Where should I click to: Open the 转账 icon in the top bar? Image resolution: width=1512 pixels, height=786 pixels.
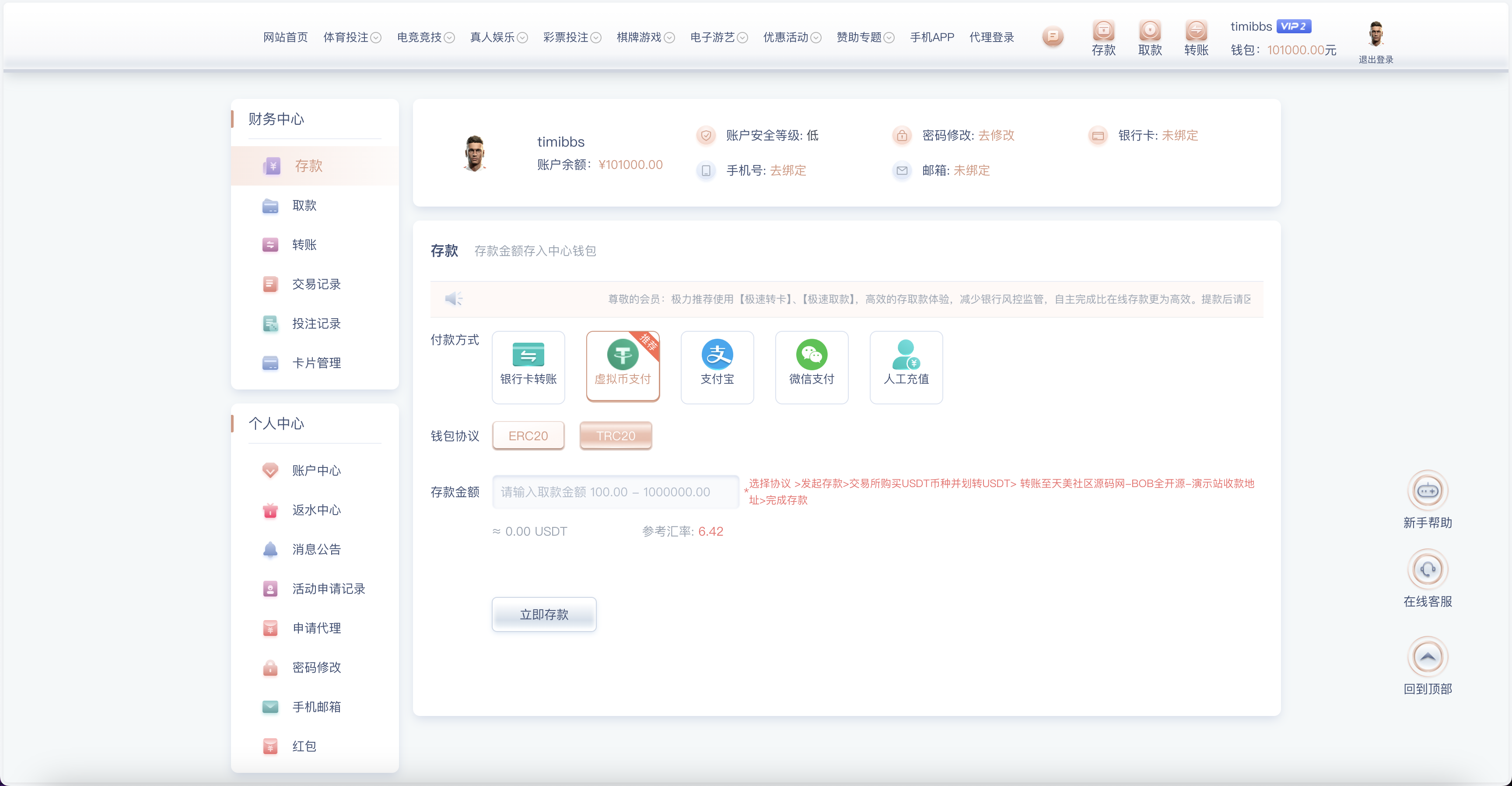tap(1196, 36)
